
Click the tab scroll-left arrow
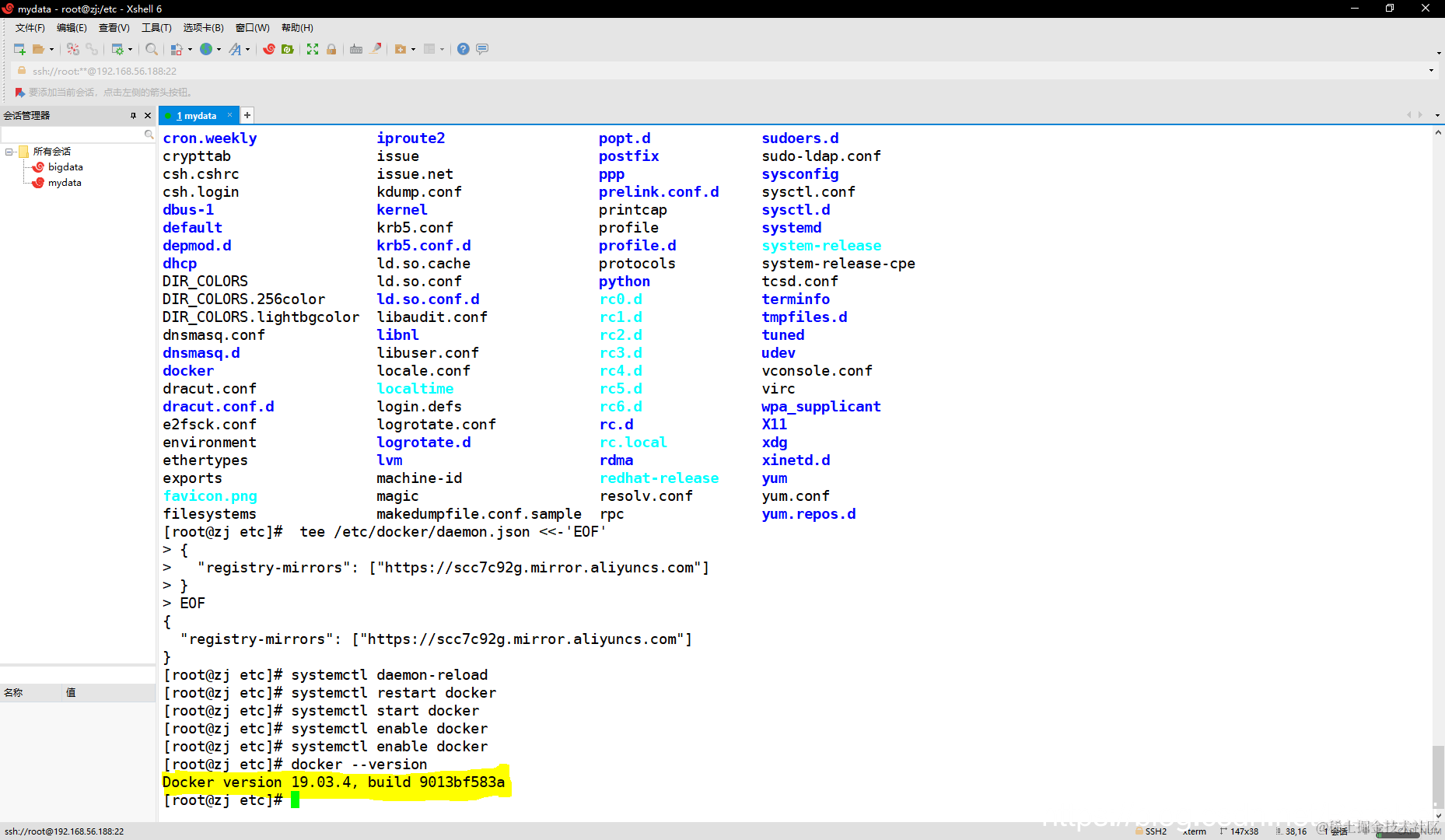(x=1408, y=115)
